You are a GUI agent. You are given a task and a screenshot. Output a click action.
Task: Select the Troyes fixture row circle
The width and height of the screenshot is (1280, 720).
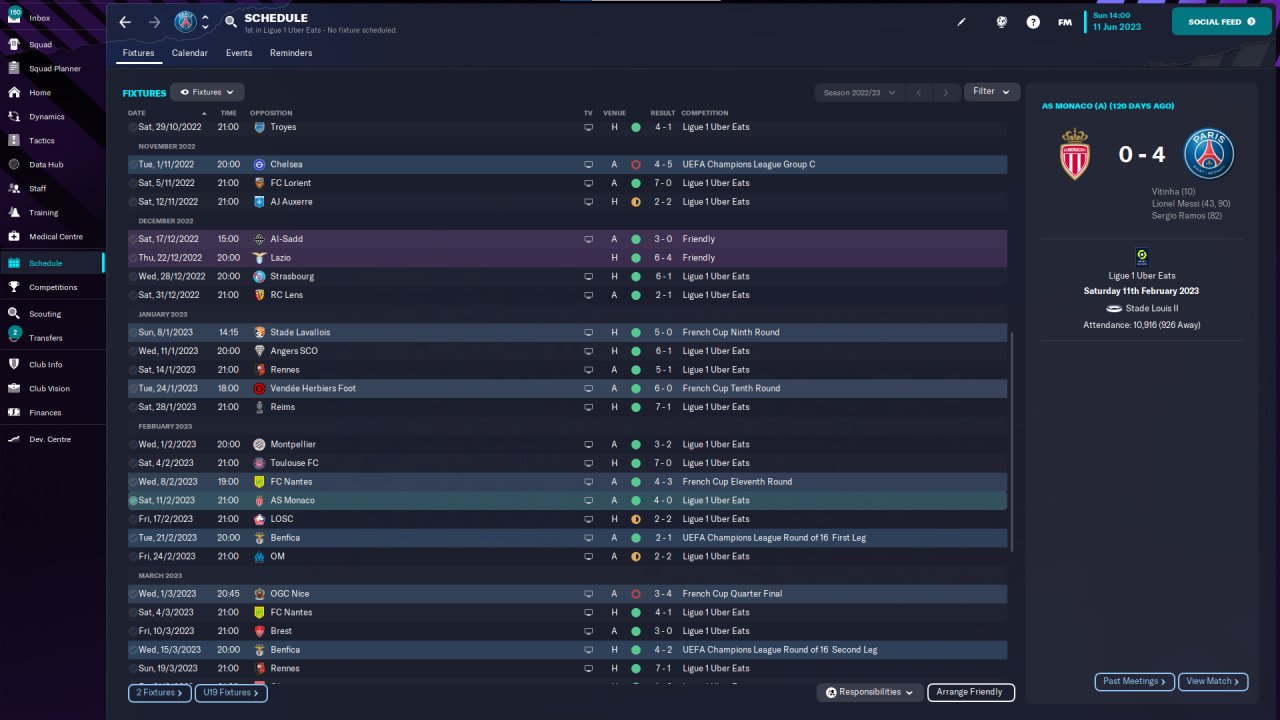(x=133, y=127)
